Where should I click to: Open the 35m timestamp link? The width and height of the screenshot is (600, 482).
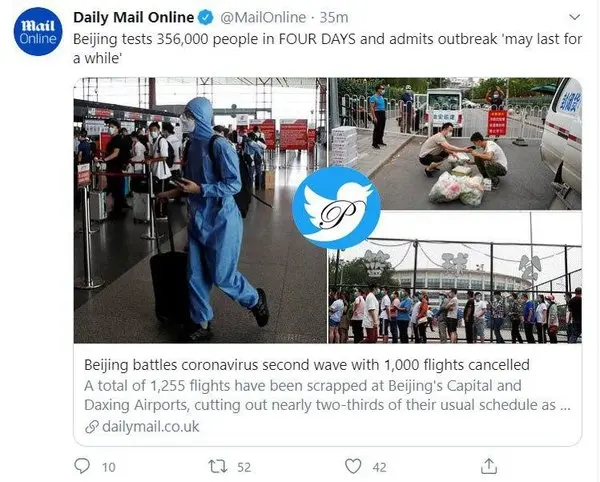pos(334,18)
